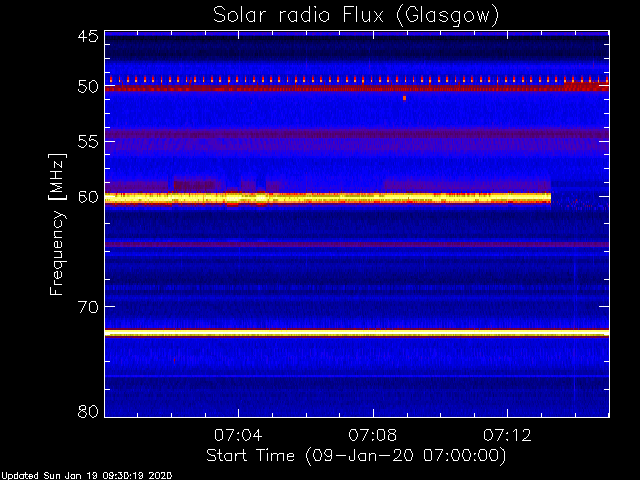Click the "Updated Sun Jan 19" timestamp text

(x=86, y=476)
